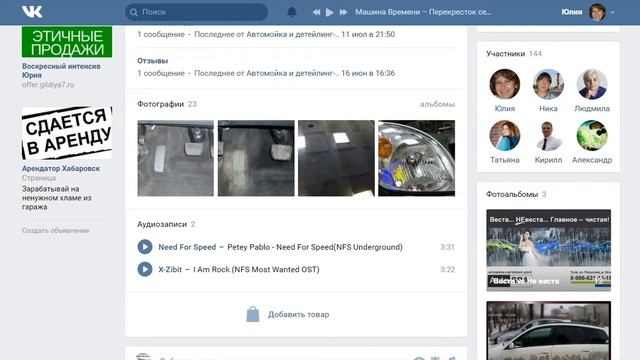Screen dimensions: 640x360
Task: Open the Аудиозаписи section header
Action: [x=162, y=224]
